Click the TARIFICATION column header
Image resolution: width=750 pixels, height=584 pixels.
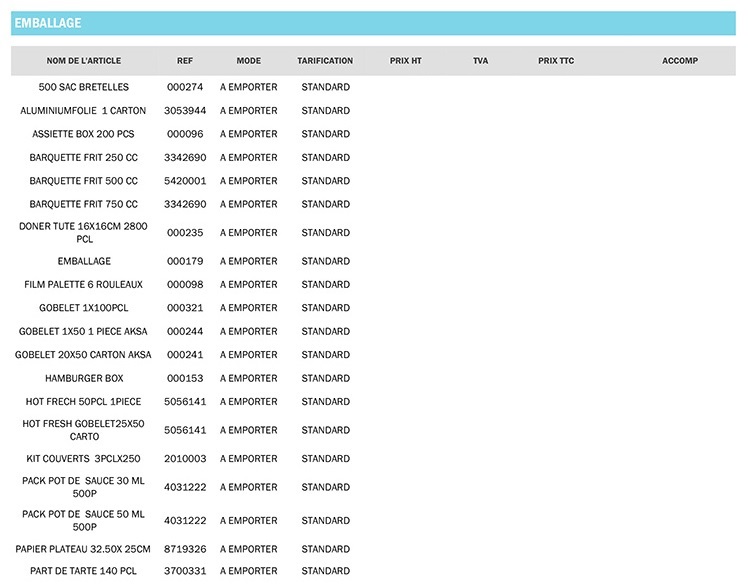tap(325, 61)
